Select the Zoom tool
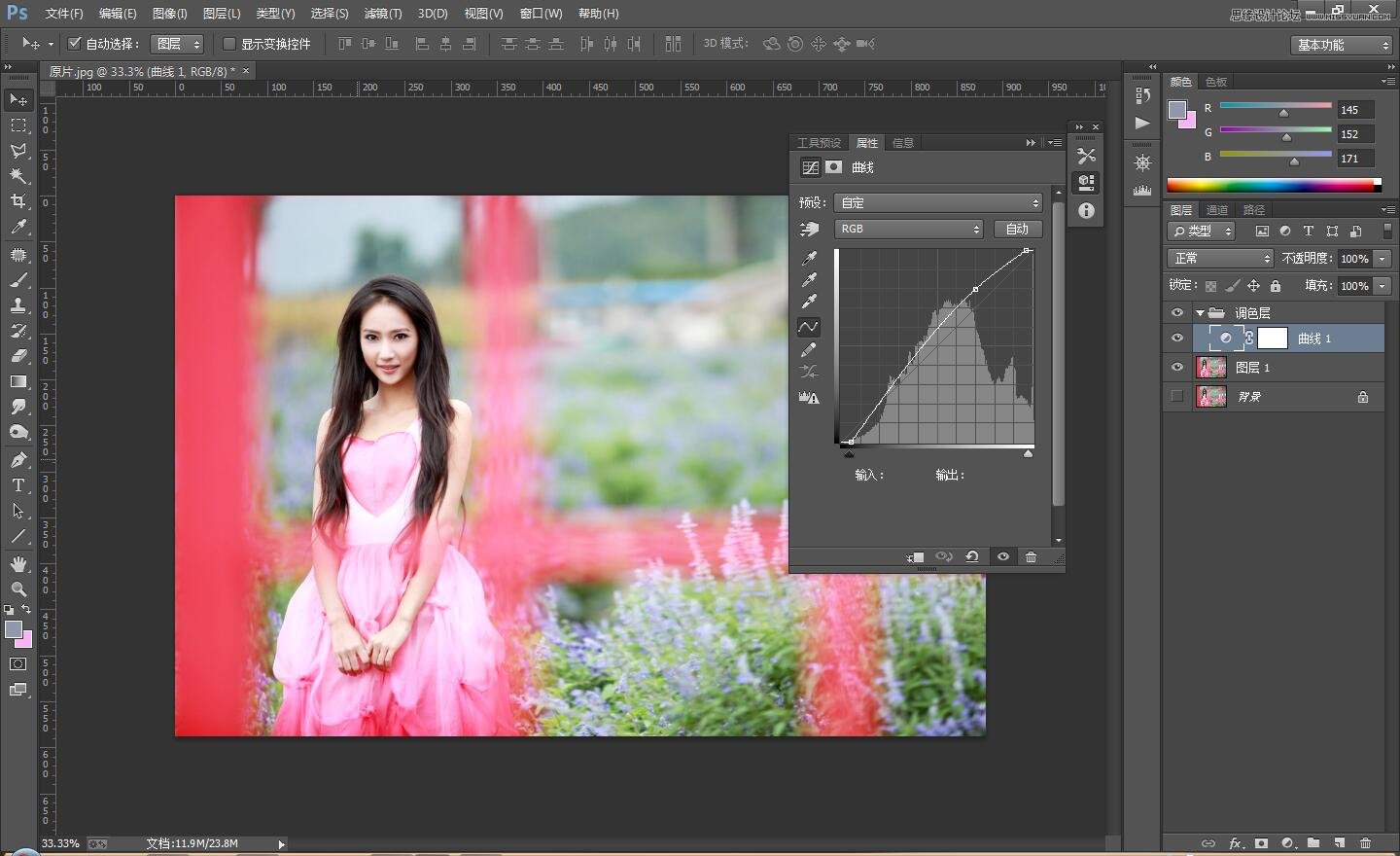 [x=18, y=589]
